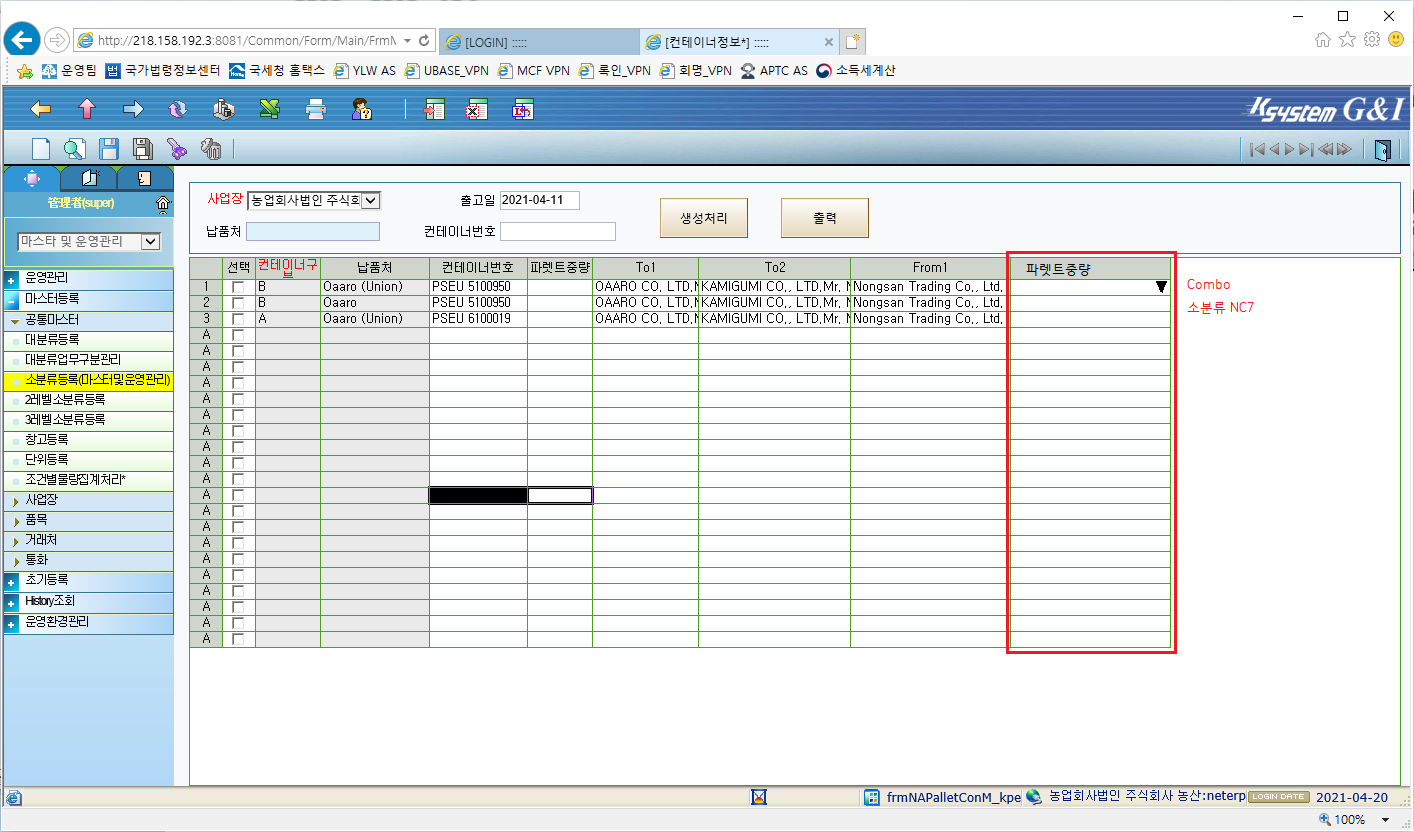
Task: Open the 사업장 dropdown
Action: [x=371, y=200]
